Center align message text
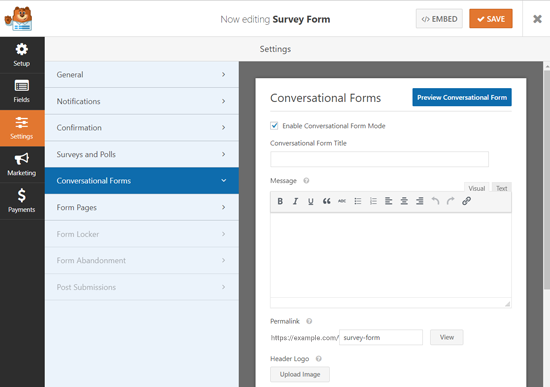This screenshot has width=550, height=387. coord(404,201)
